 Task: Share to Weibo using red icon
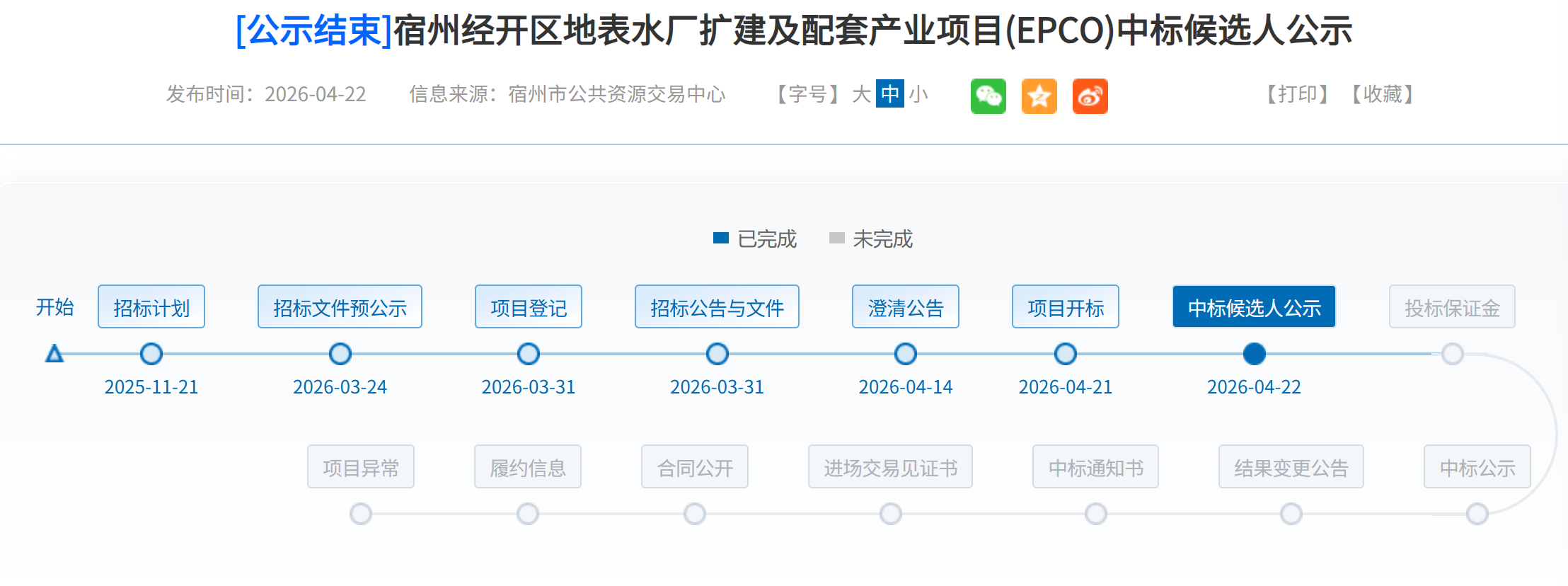[x=1090, y=96]
